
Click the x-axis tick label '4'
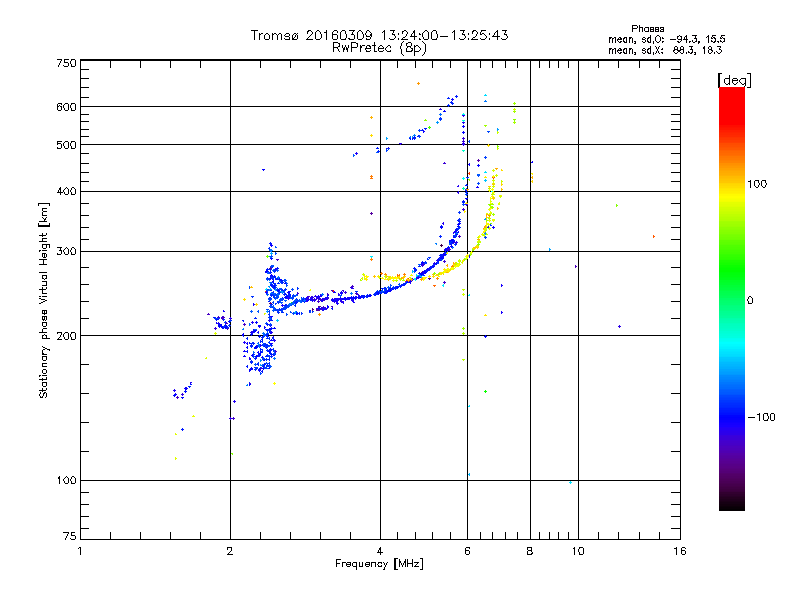coord(380,551)
